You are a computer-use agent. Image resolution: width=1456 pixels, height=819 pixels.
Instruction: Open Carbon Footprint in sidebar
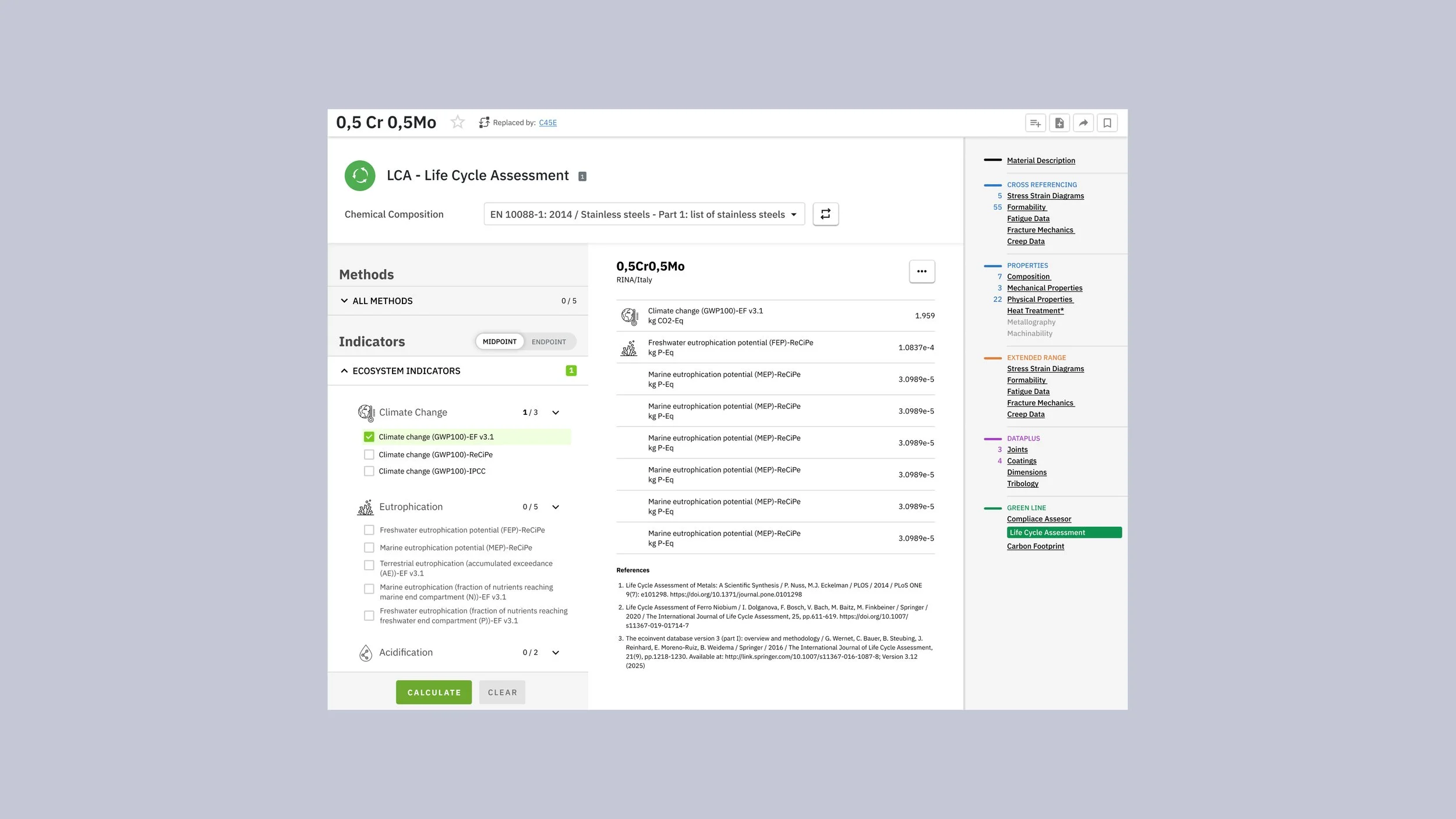tap(1035, 546)
